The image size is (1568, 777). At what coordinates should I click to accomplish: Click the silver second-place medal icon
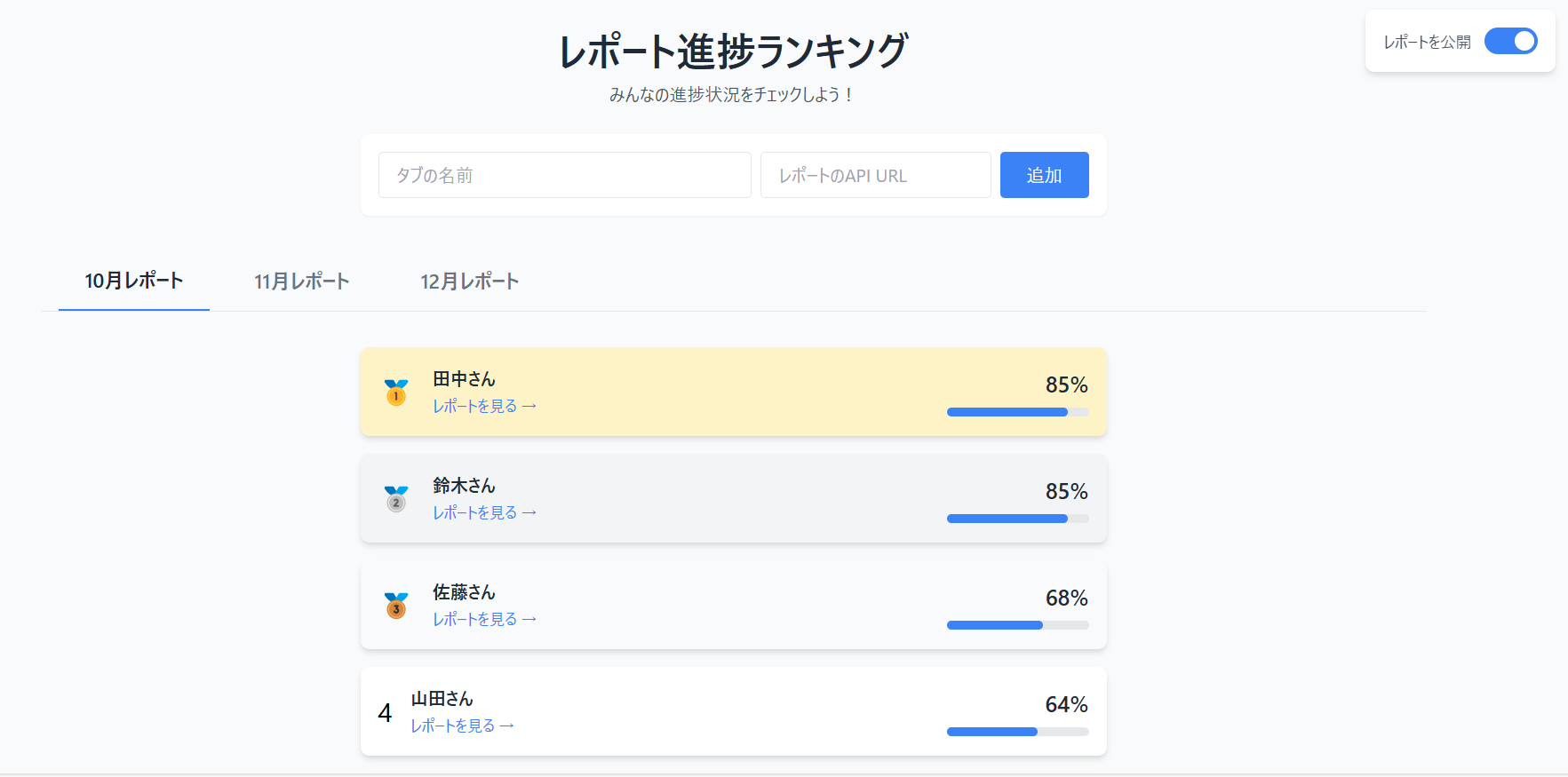point(396,498)
